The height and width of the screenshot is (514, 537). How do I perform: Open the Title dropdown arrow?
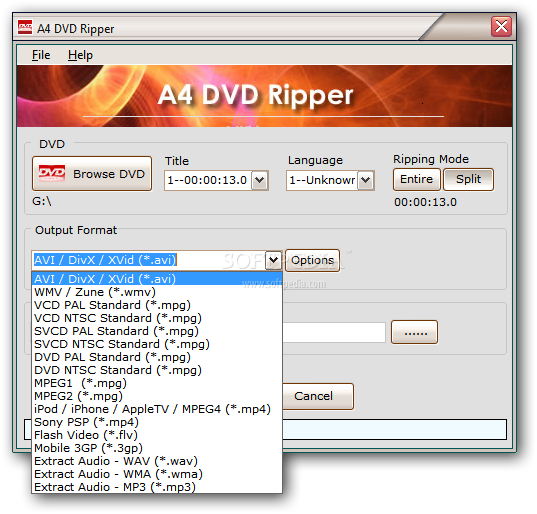tap(260, 180)
